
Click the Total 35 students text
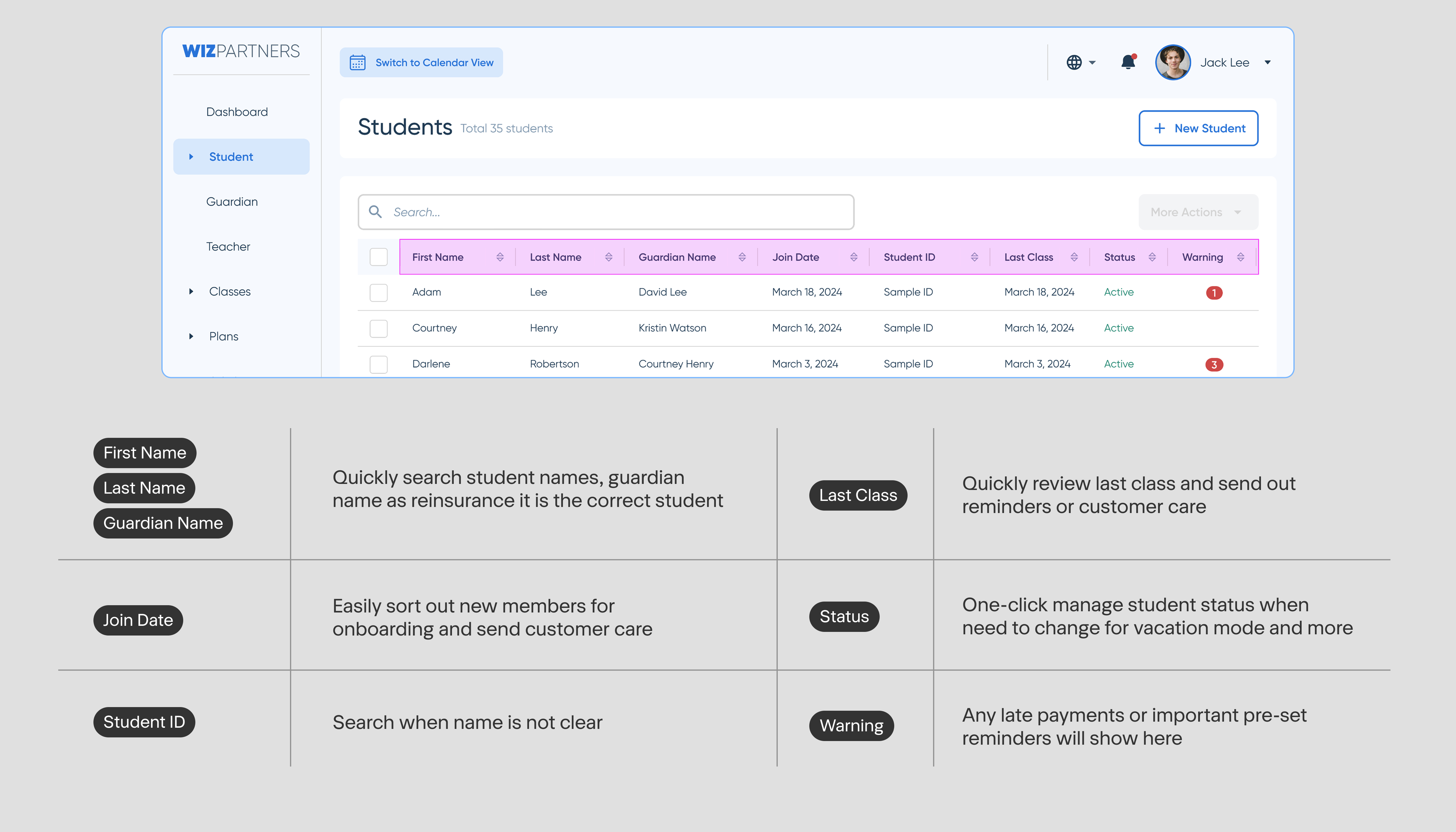coord(507,129)
